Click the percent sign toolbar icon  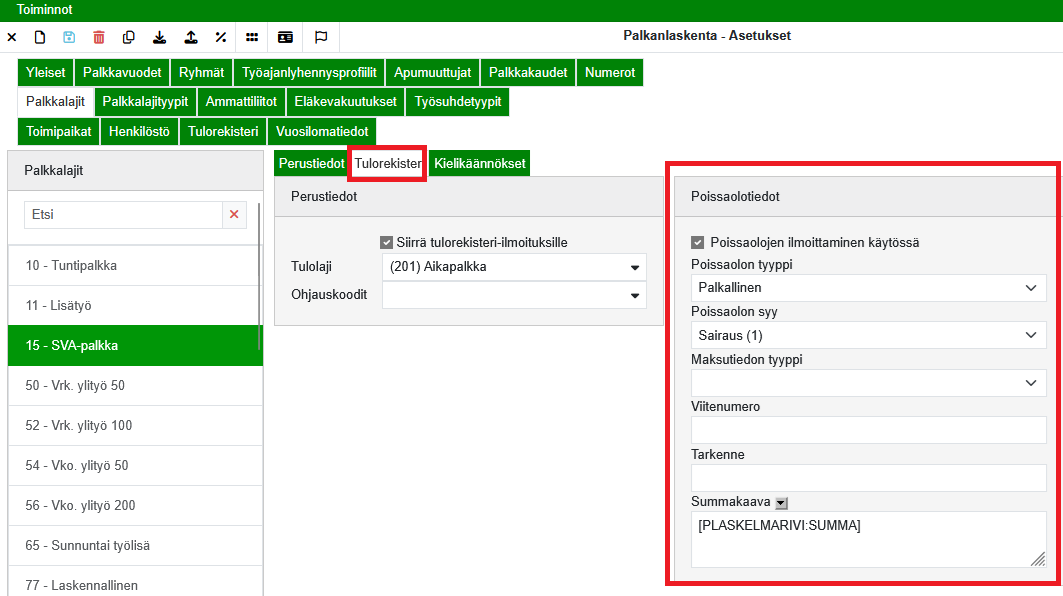click(220, 37)
